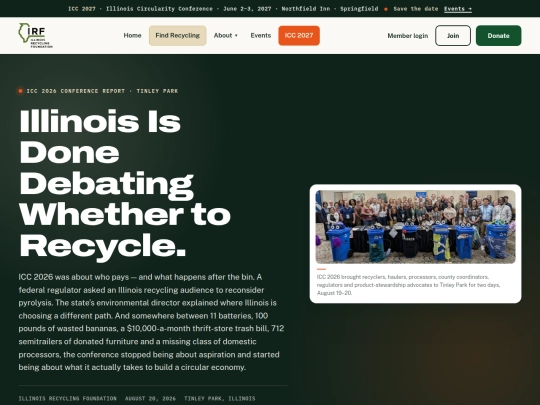The width and height of the screenshot is (540, 405).
Task: Click the 'August 20, 2026' date text
Action: [x=150, y=398]
